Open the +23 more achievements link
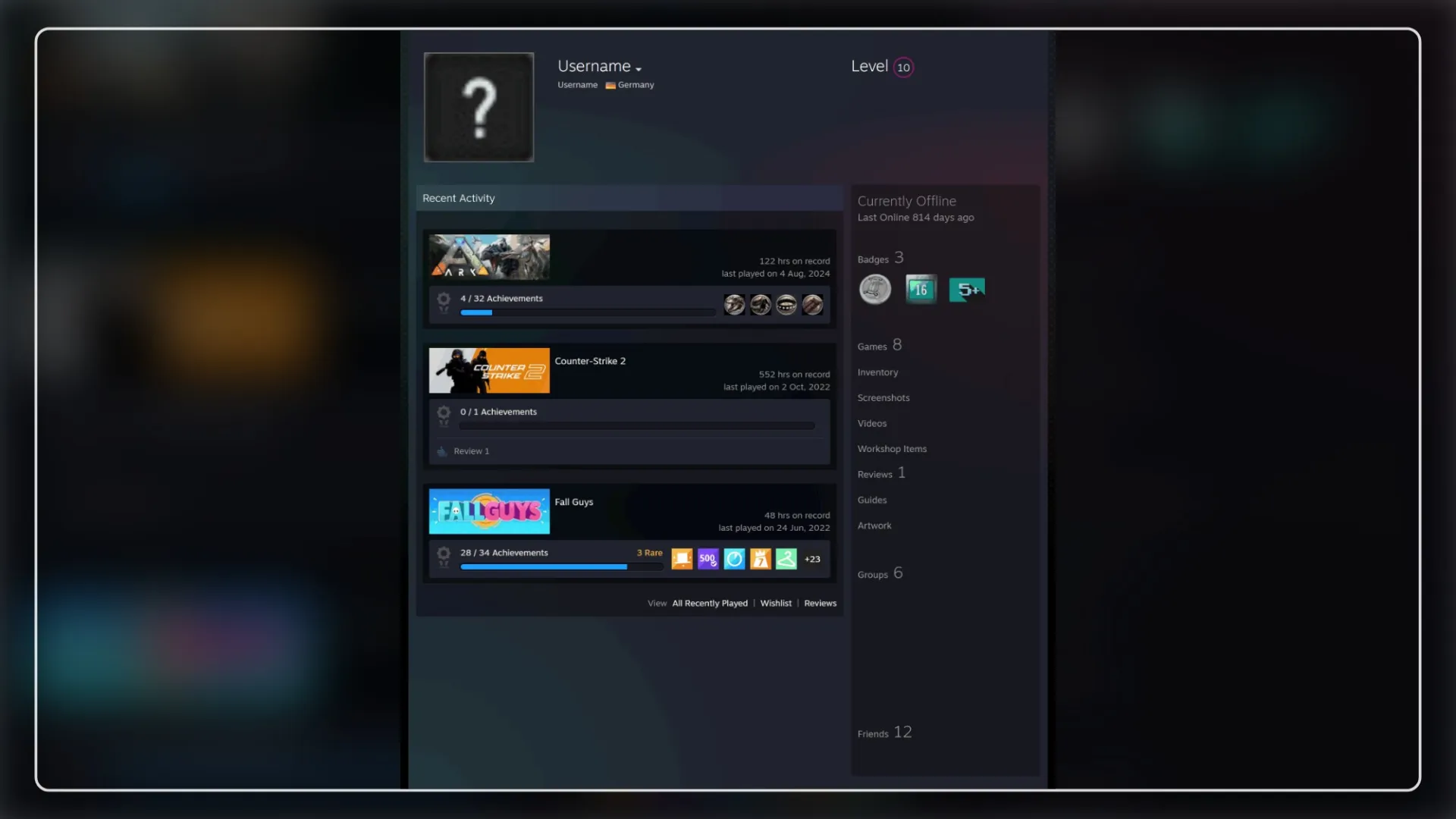The image size is (1456, 819). pos(812,560)
